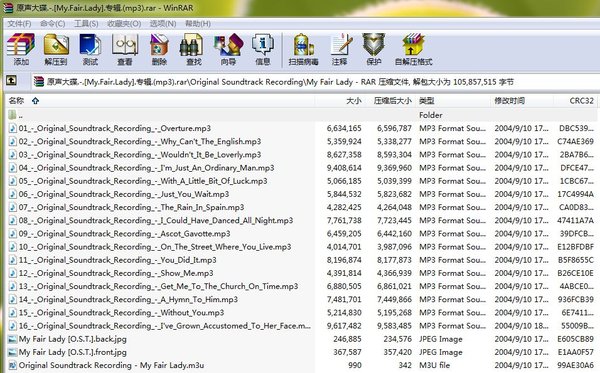Click image icon of My Fair Lady back.jpg
600x373 pixels.
pos(13,339)
